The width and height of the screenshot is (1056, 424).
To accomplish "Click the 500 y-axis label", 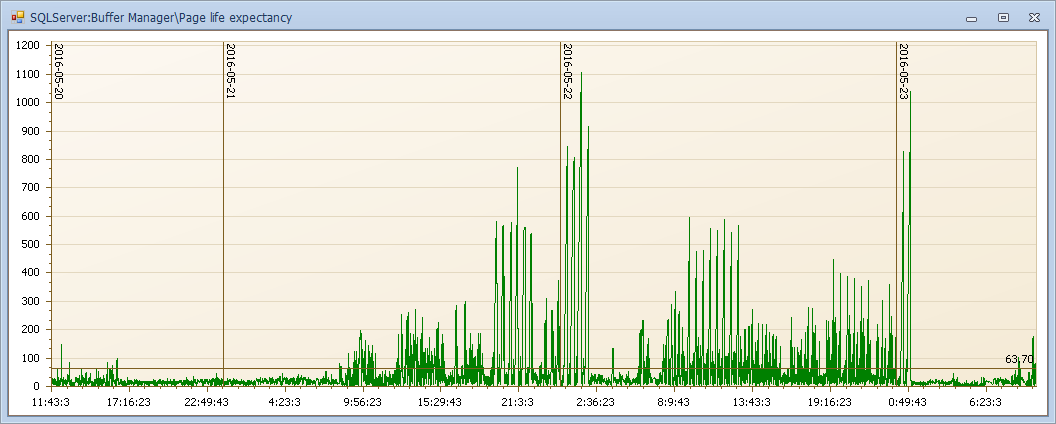I will (x=32, y=244).
